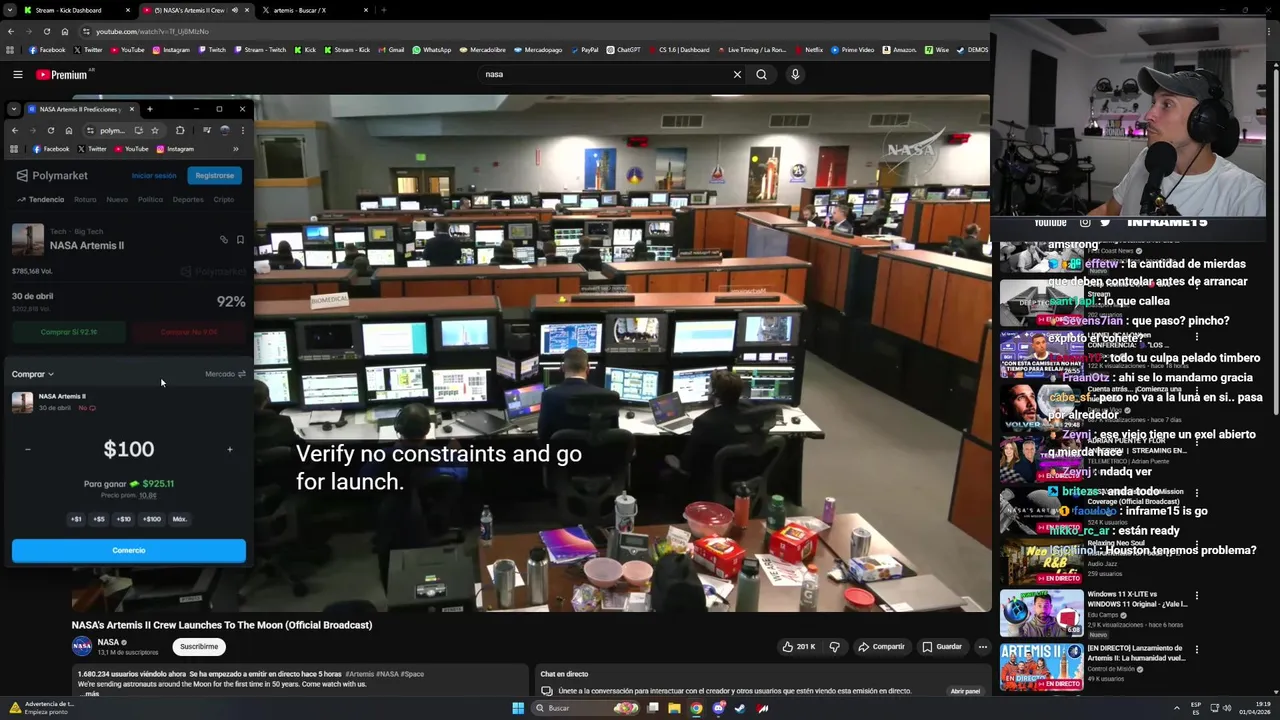The image size is (1280, 720).
Task: Click the Registrarse button
Action: pyautogui.click(x=215, y=175)
